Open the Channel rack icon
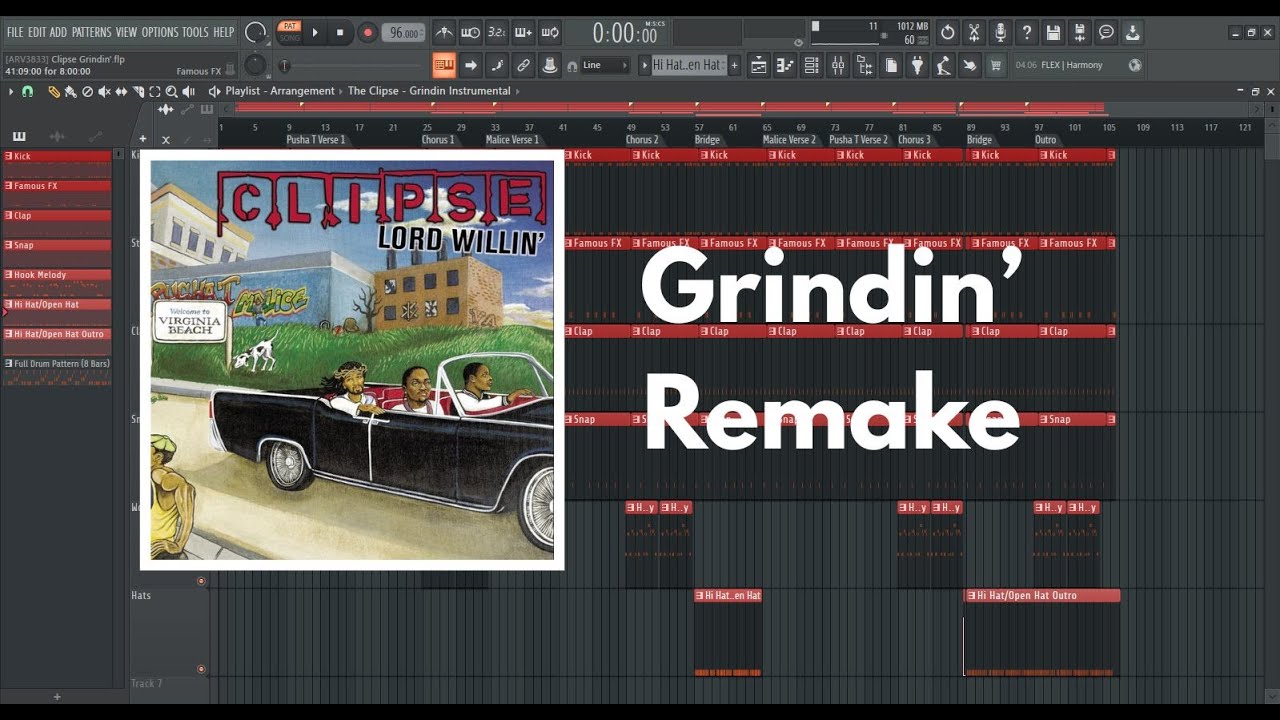 pos(812,65)
